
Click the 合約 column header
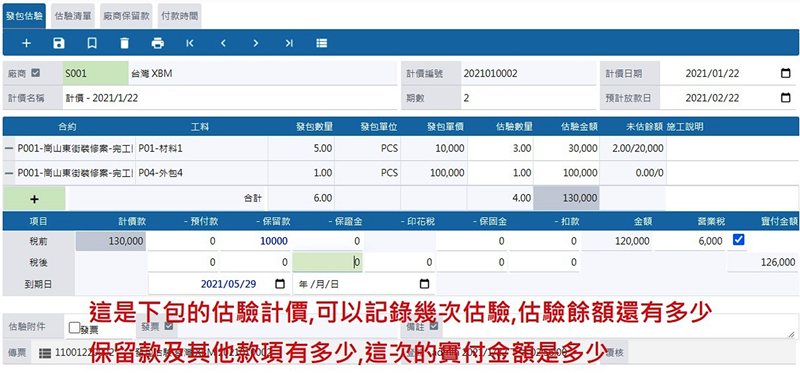click(x=67, y=127)
